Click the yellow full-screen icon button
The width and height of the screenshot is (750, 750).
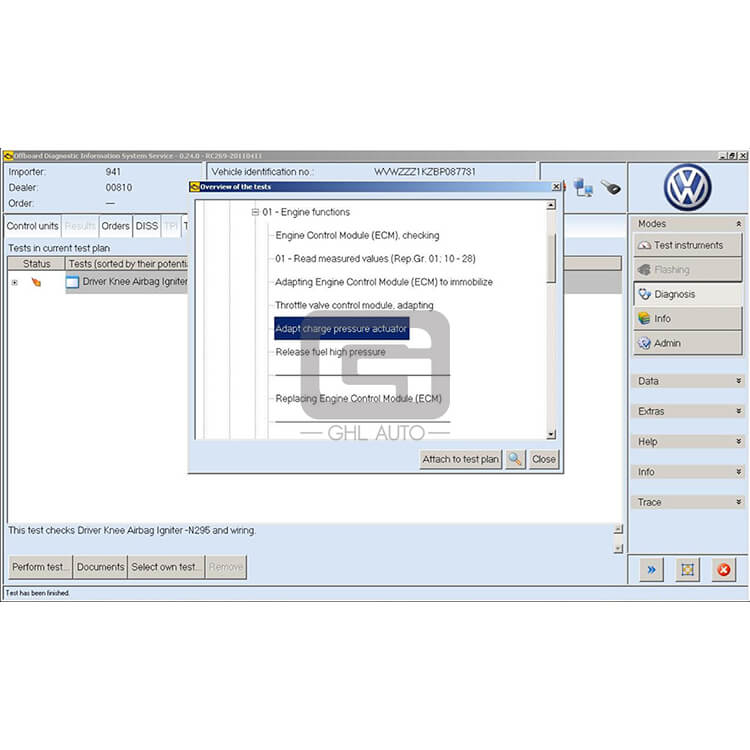pyautogui.click(x=687, y=570)
